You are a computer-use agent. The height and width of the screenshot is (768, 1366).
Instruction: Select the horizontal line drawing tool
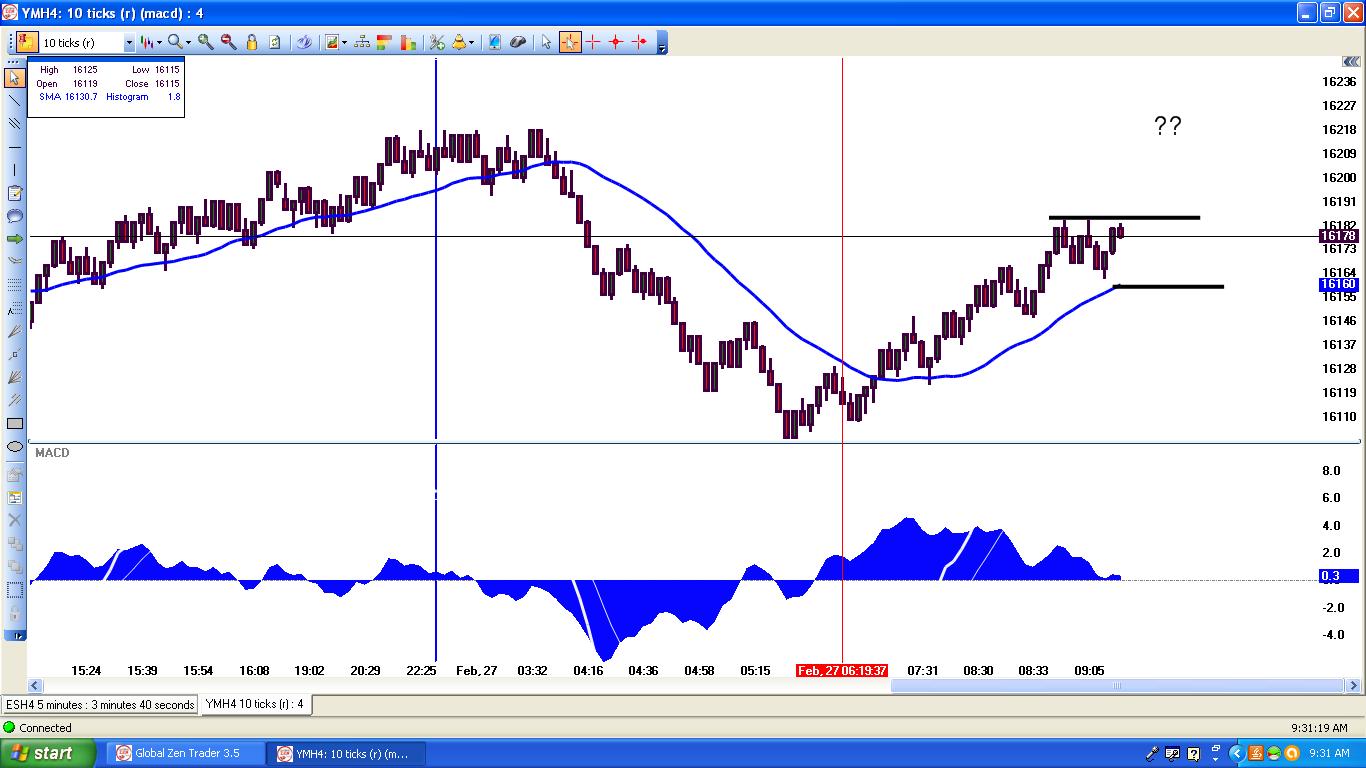[14, 147]
